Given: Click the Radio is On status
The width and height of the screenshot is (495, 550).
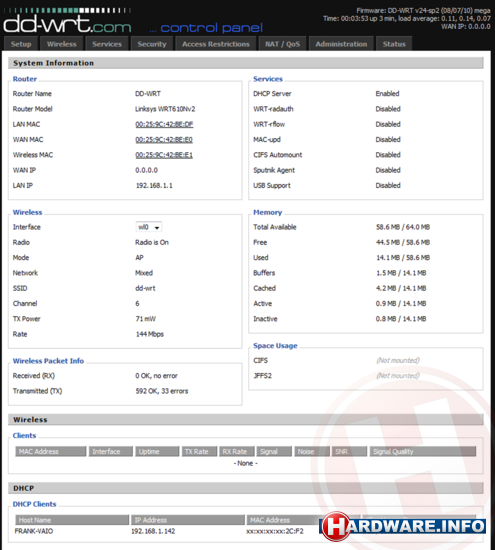Looking at the screenshot, I should 152,242.
